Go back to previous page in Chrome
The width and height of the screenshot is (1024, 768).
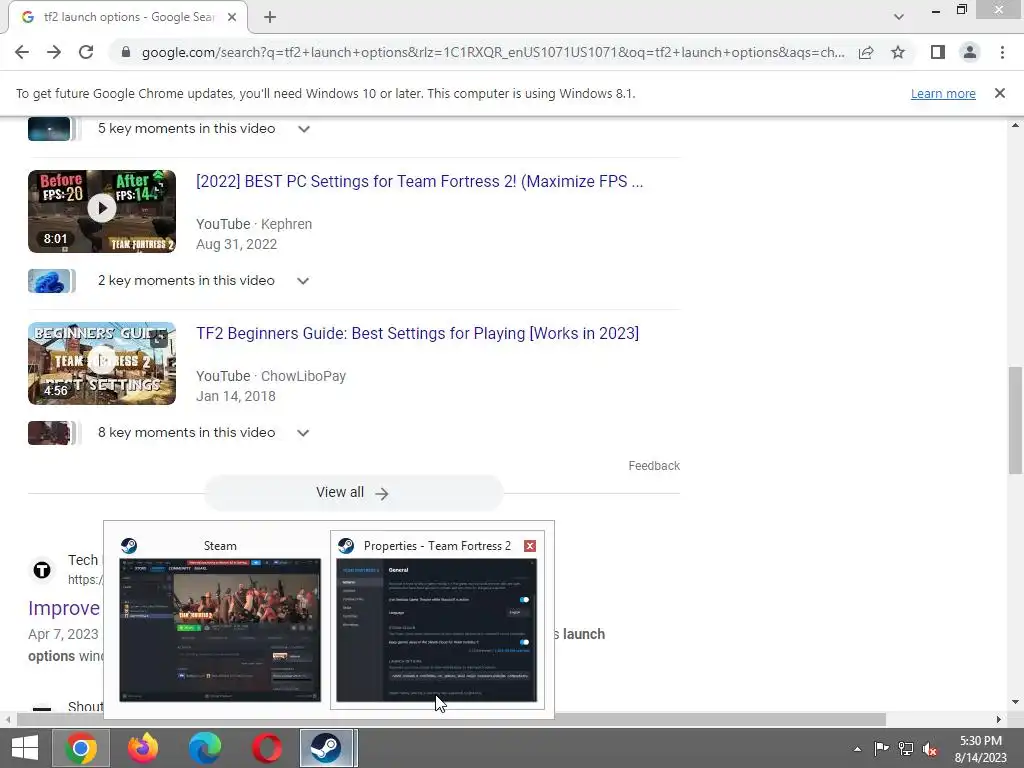[22, 52]
